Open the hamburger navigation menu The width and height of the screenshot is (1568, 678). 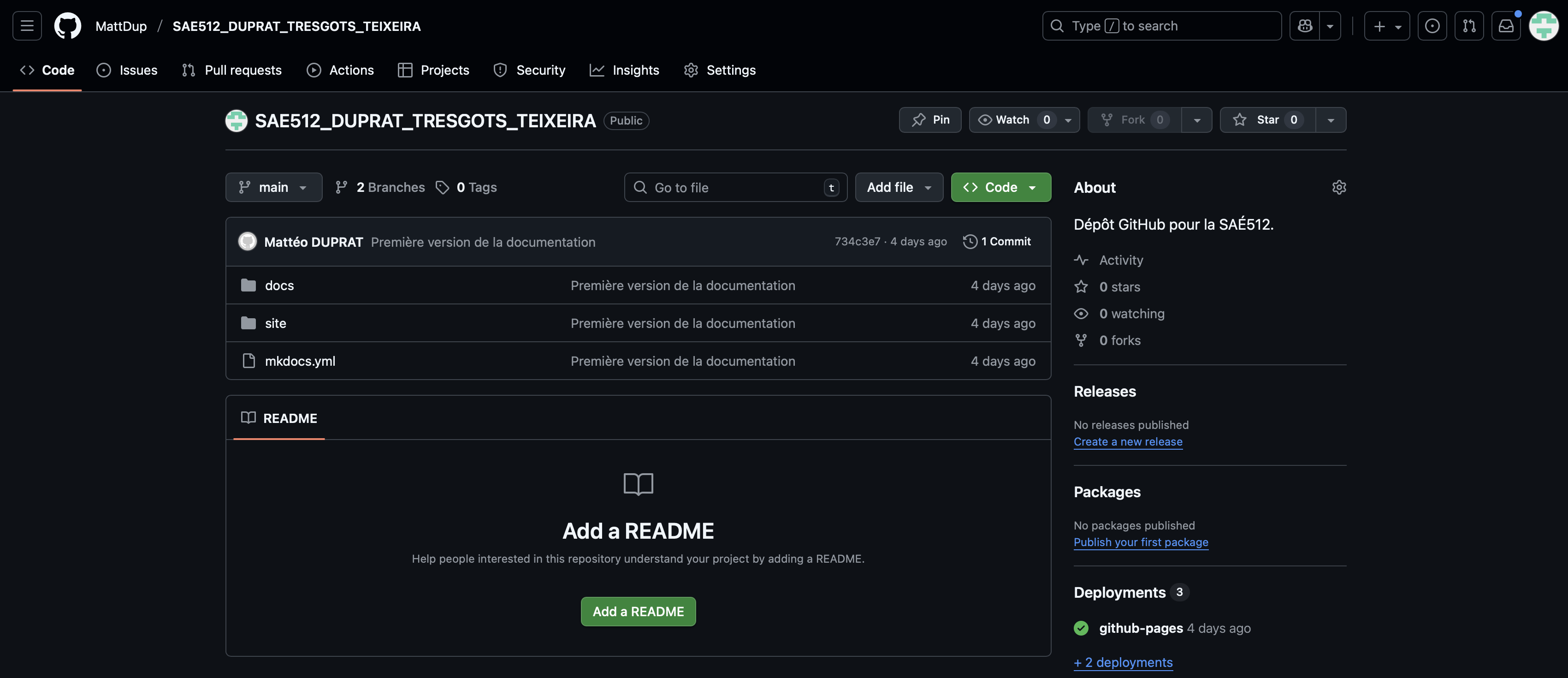click(x=26, y=25)
